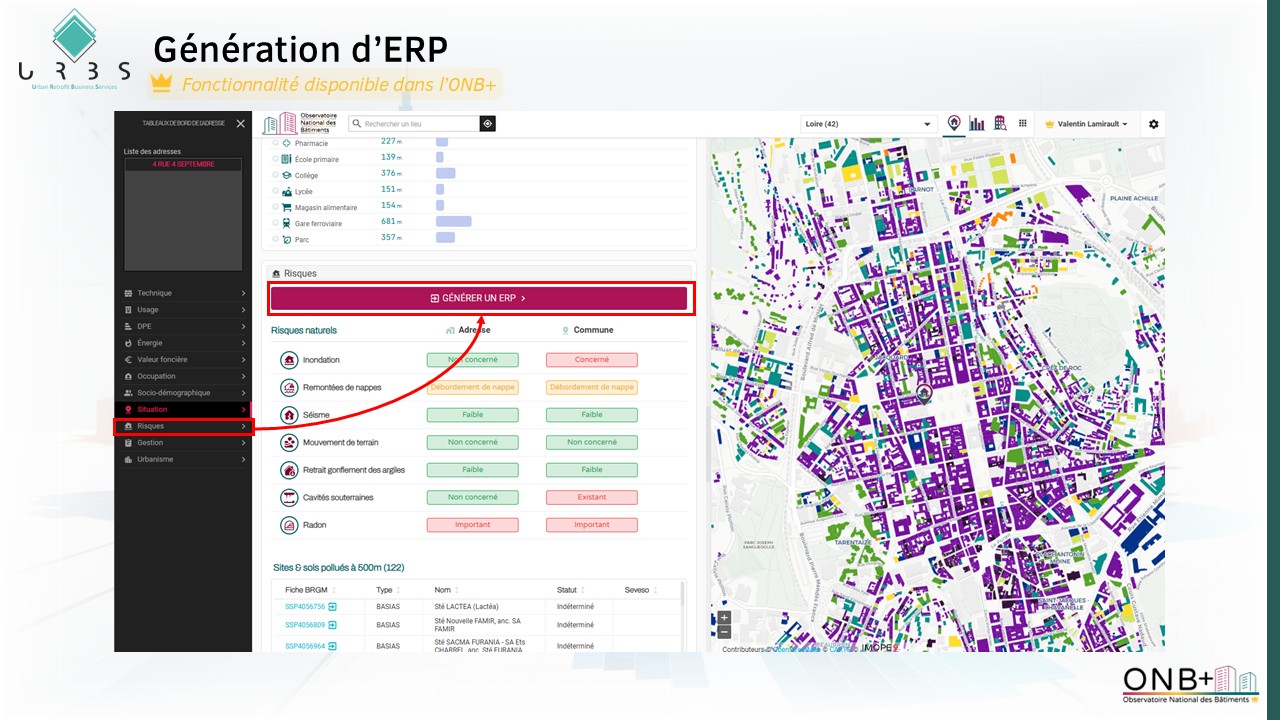This screenshot has height=720, width=1280.
Task: Click the map zoom in button
Action: 724,617
